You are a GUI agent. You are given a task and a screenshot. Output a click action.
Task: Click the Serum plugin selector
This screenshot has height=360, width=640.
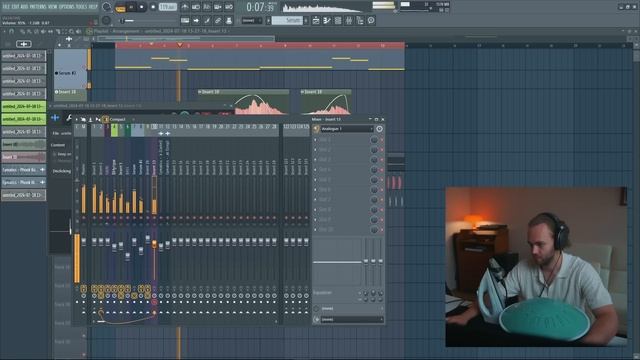(x=287, y=20)
